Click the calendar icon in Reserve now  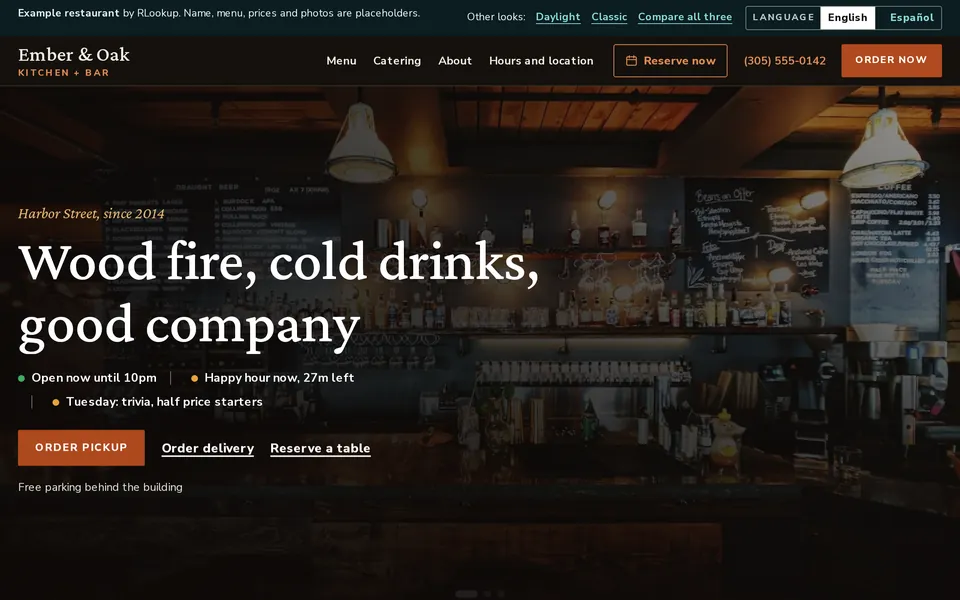[x=631, y=61]
